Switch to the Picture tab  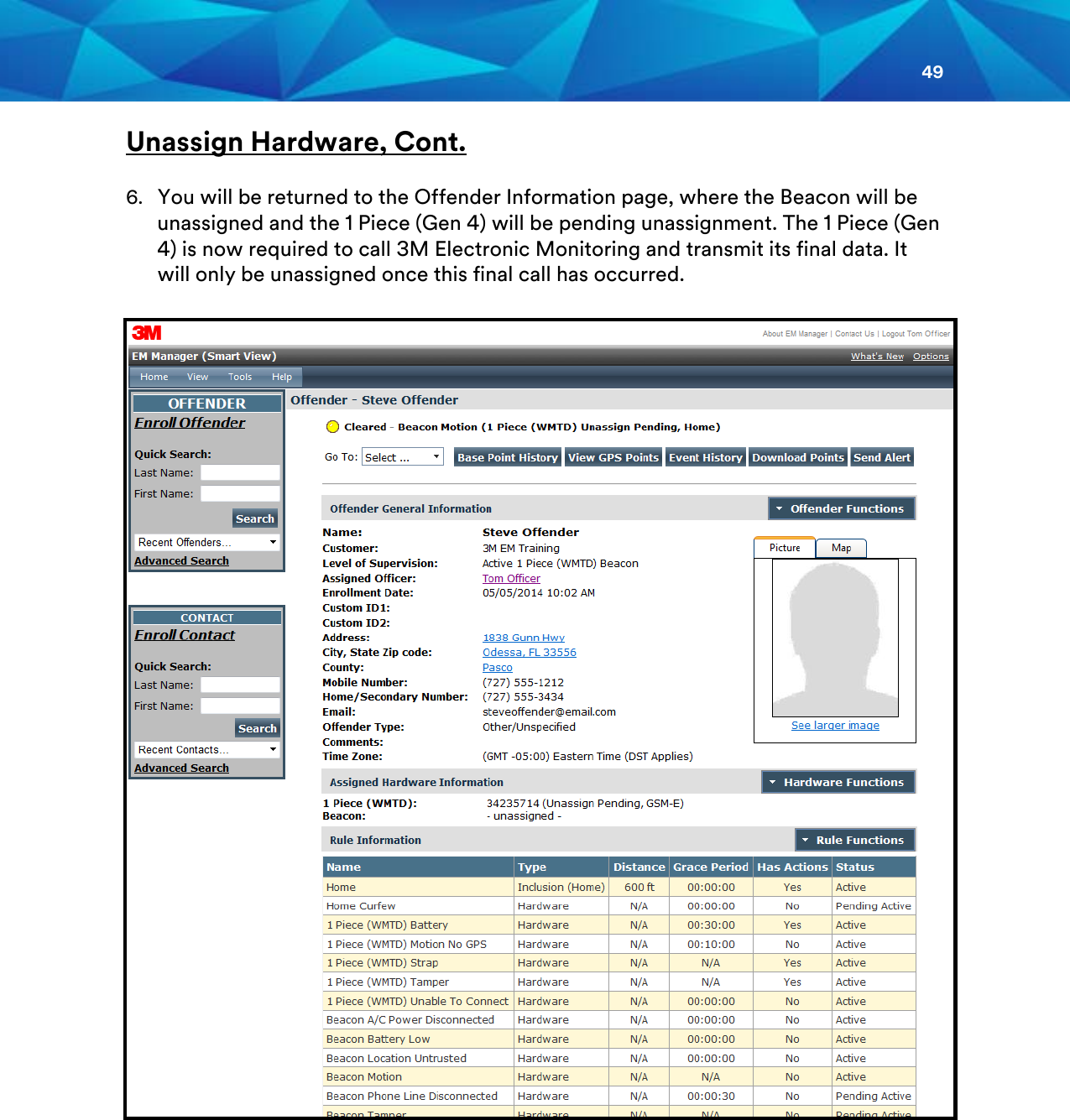pos(785,548)
